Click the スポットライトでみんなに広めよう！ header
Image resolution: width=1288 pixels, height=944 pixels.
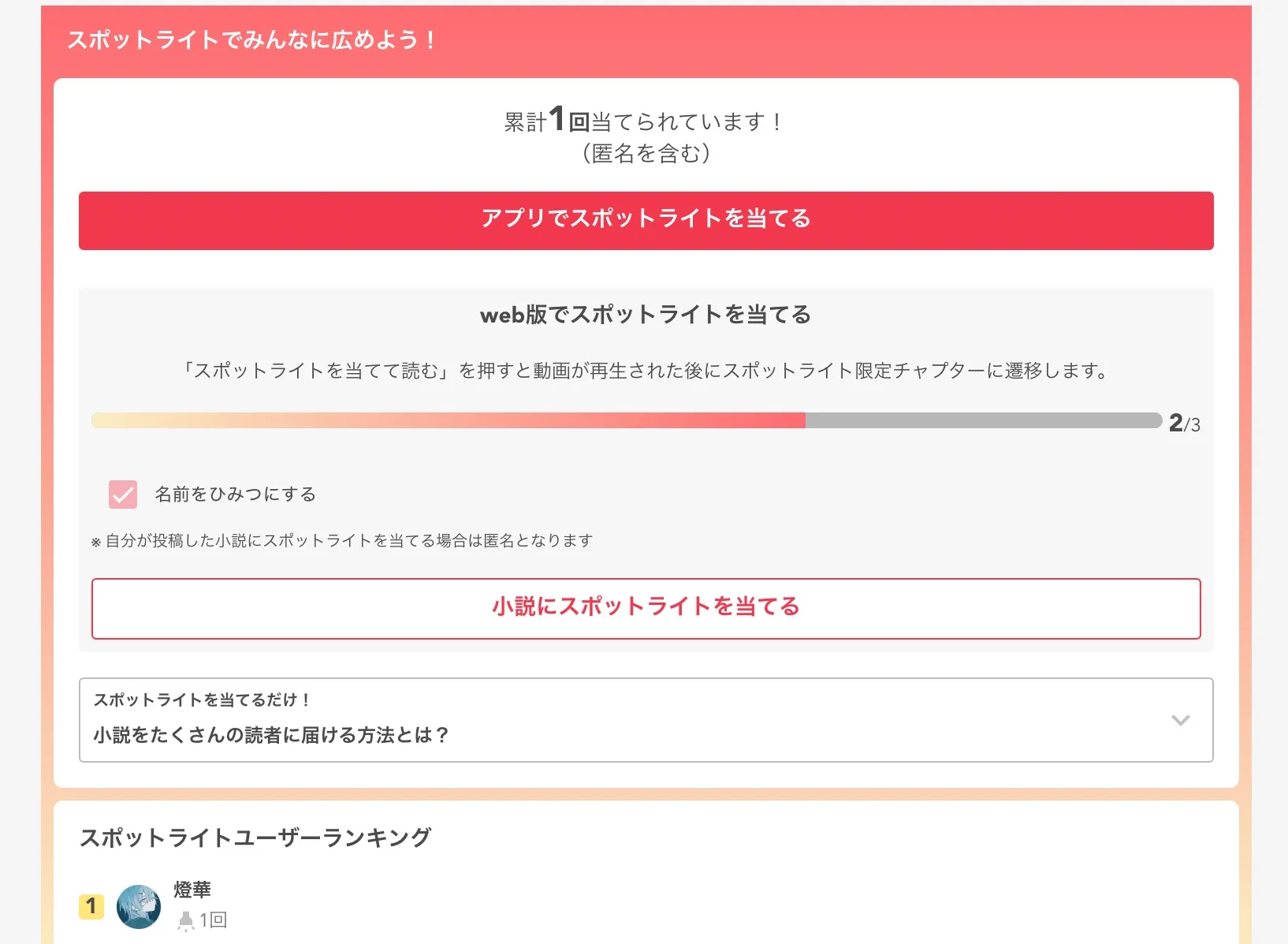click(251, 40)
